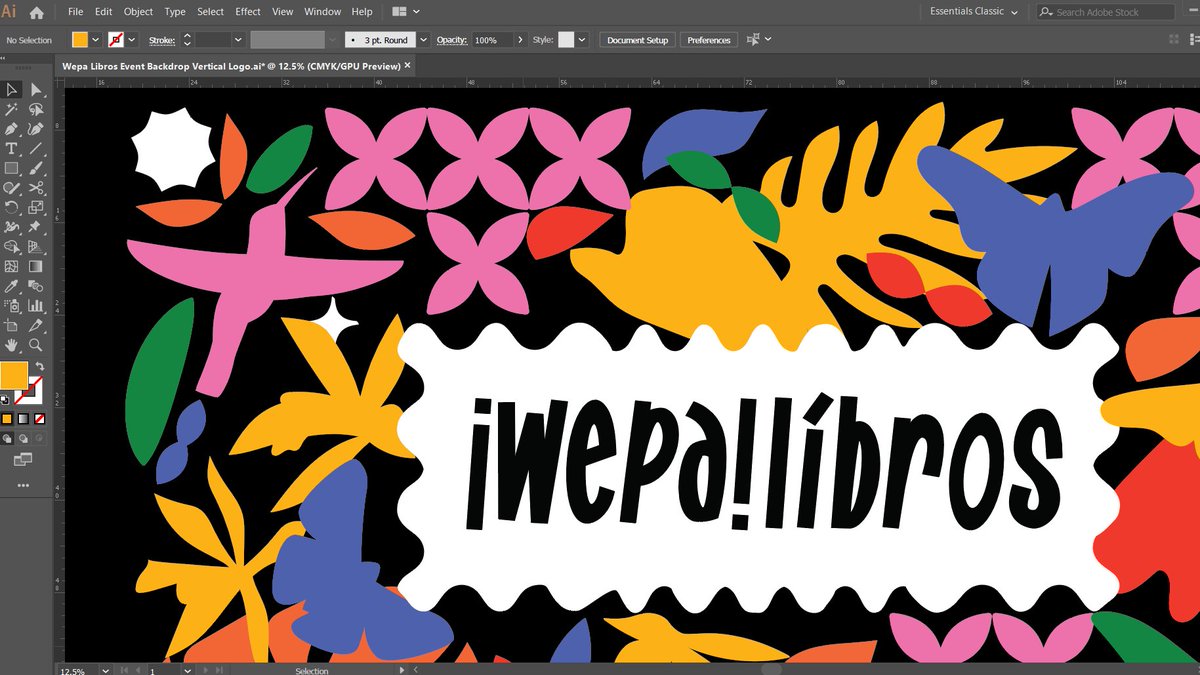Click the Illustrator Home icon
Screen dimensions: 1200x675
(37, 12)
